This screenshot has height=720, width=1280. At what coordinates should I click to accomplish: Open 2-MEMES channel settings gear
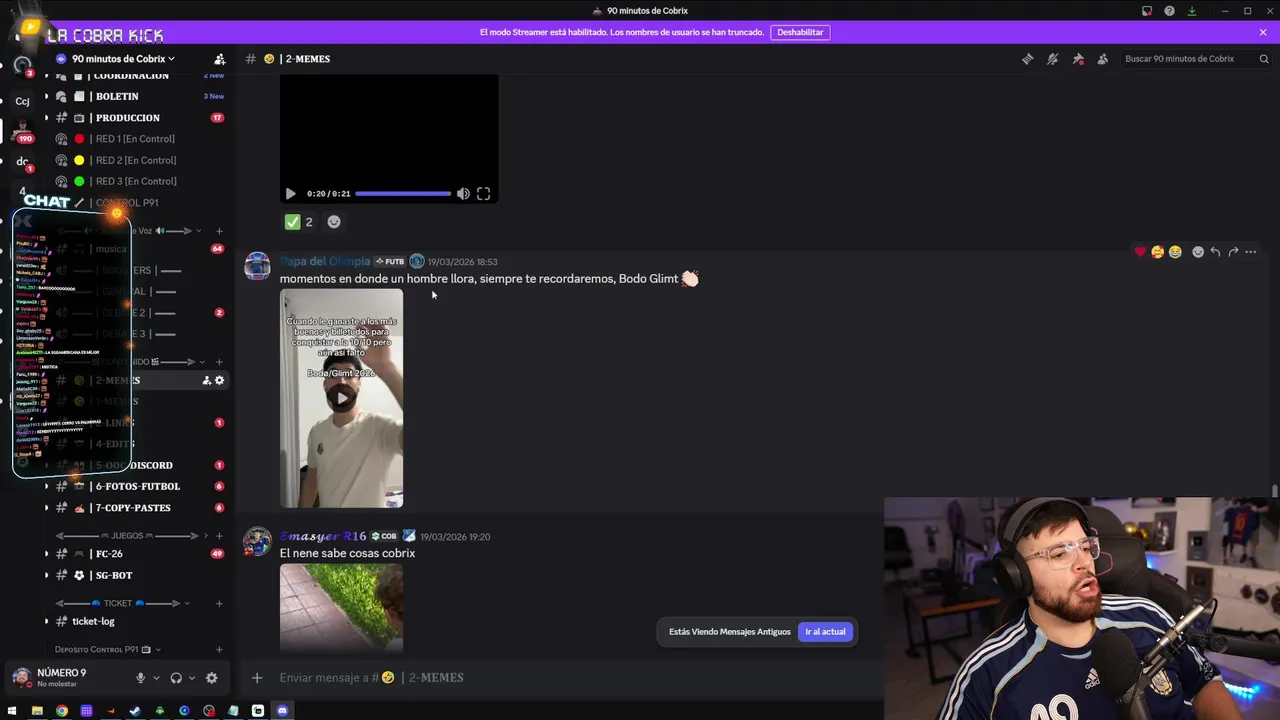220,380
